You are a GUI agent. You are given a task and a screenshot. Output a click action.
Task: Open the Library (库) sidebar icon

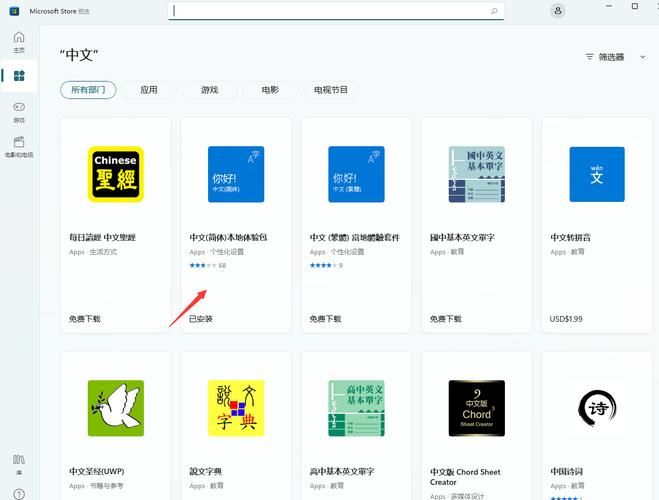[19, 463]
